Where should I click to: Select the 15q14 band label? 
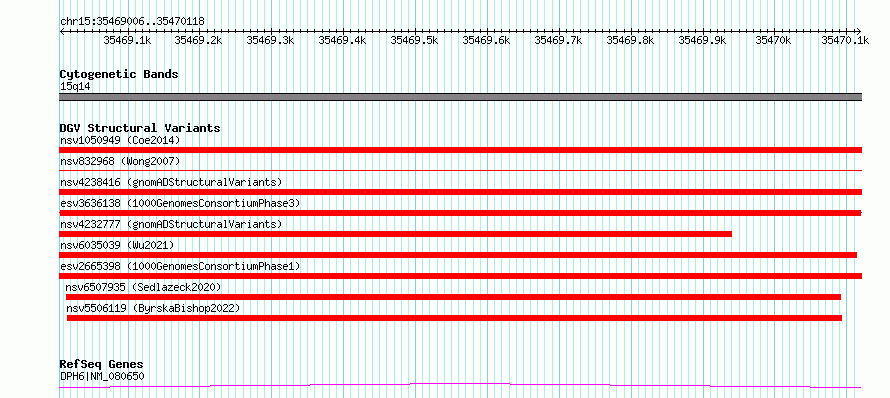pos(75,87)
